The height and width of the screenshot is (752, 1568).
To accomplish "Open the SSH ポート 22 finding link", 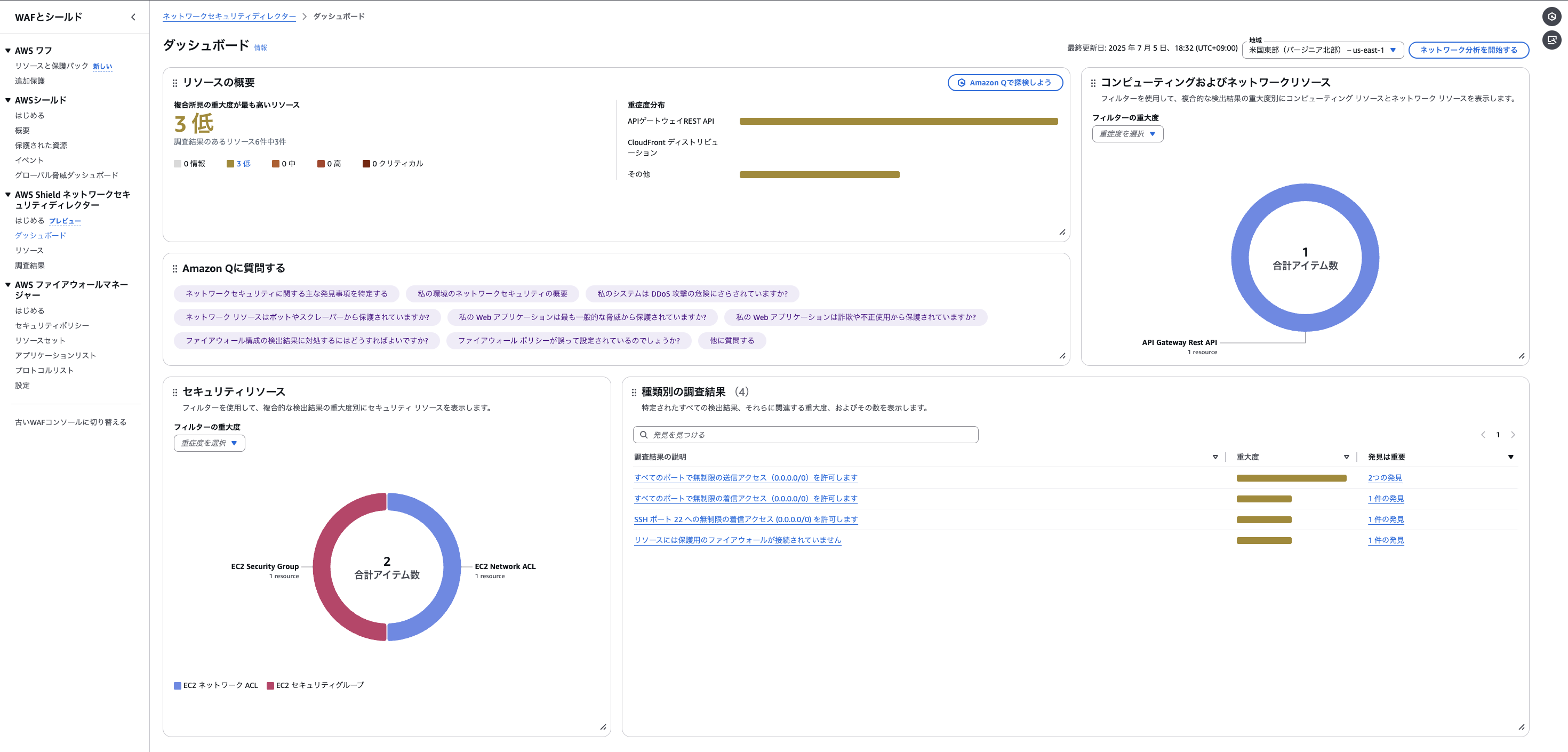I will 745,519.
